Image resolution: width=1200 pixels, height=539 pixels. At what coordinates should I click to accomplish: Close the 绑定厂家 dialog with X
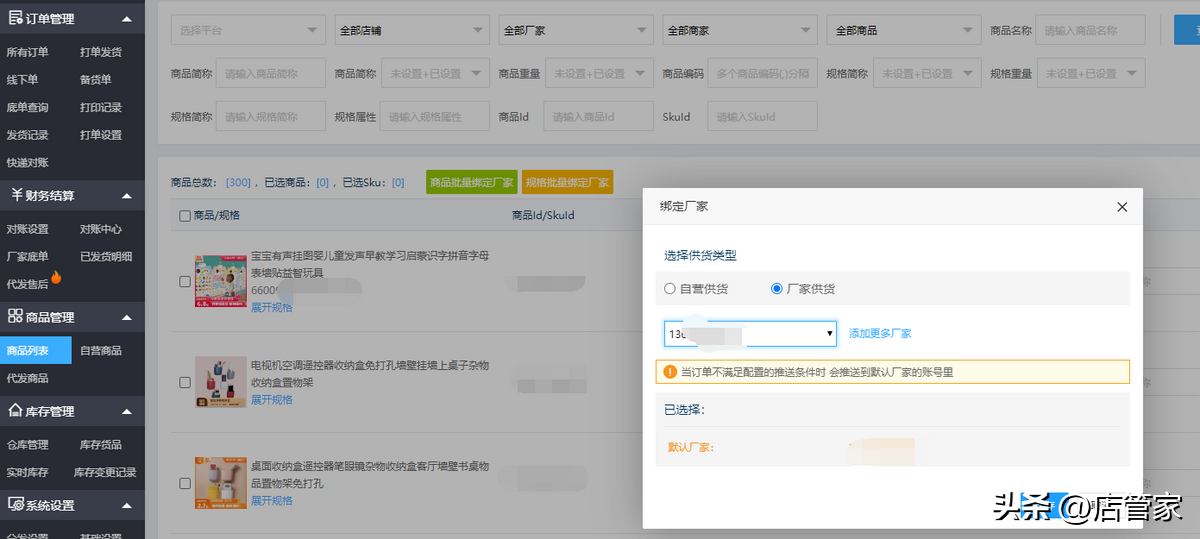pyautogui.click(x=1122, y=206)
